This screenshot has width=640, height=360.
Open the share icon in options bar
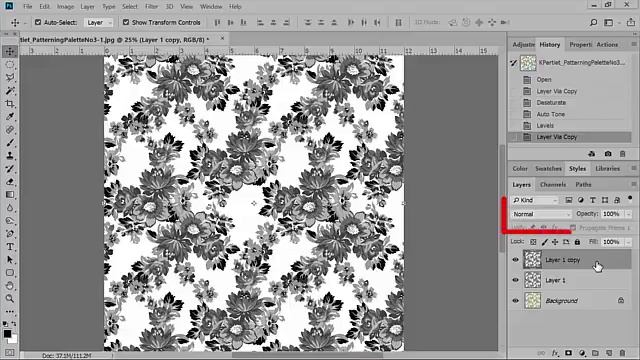point(631,22)
